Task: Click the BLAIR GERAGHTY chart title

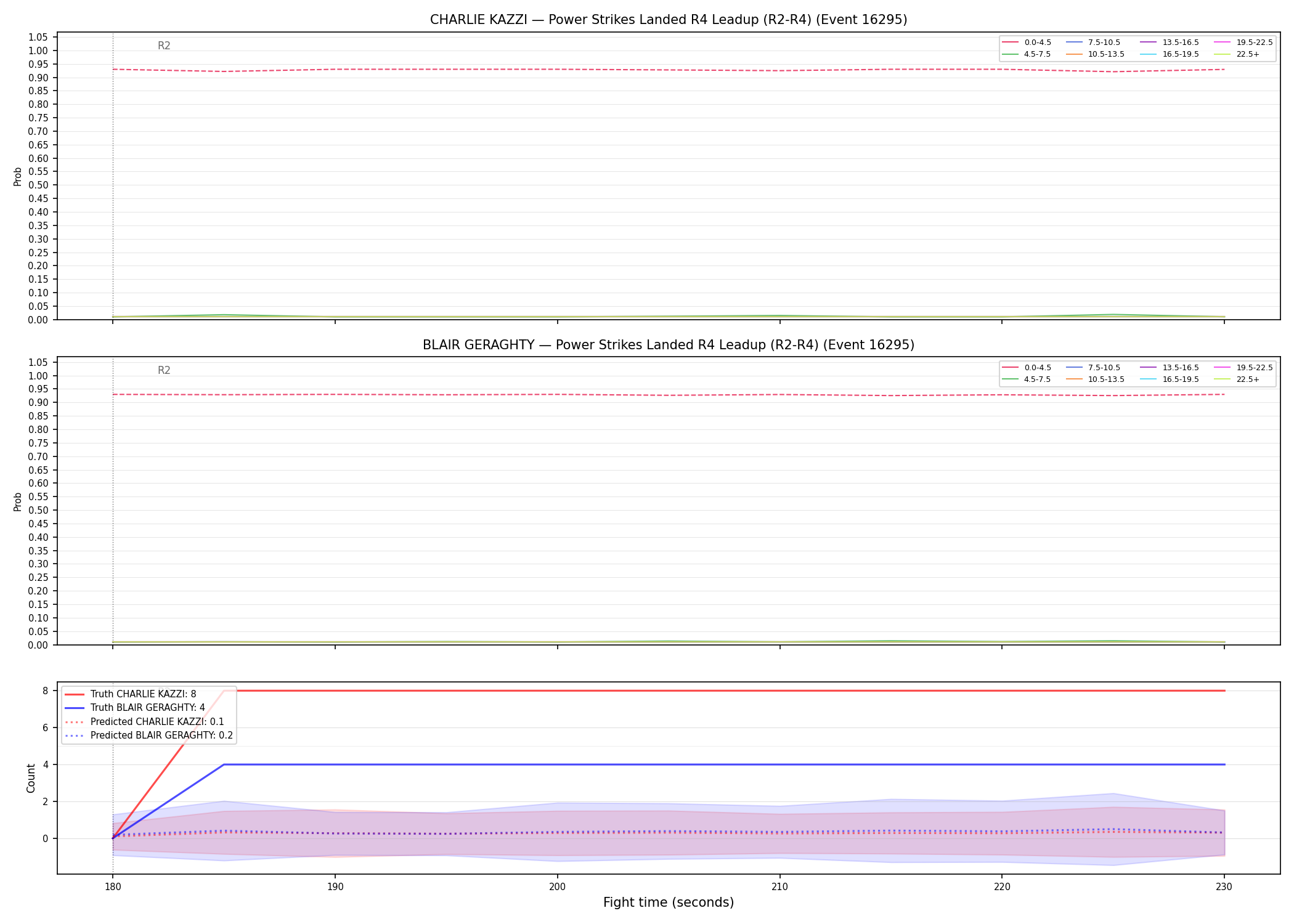Action: pyautogui.click(x=669, y=345)
